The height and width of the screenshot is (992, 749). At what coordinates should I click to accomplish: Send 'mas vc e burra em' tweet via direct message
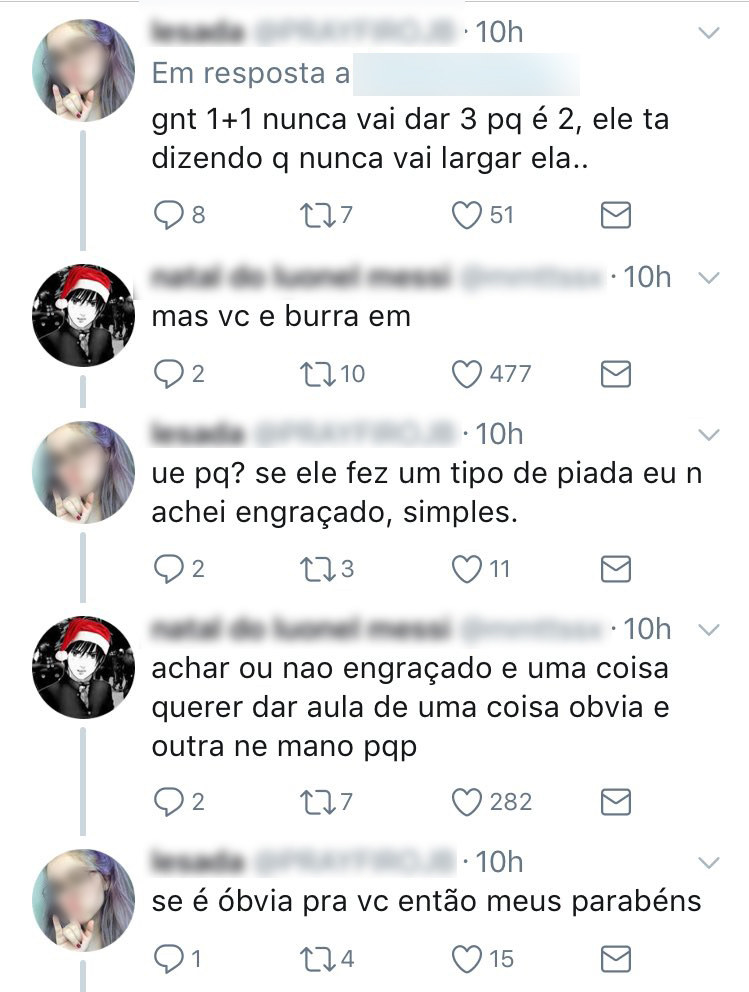616,374
